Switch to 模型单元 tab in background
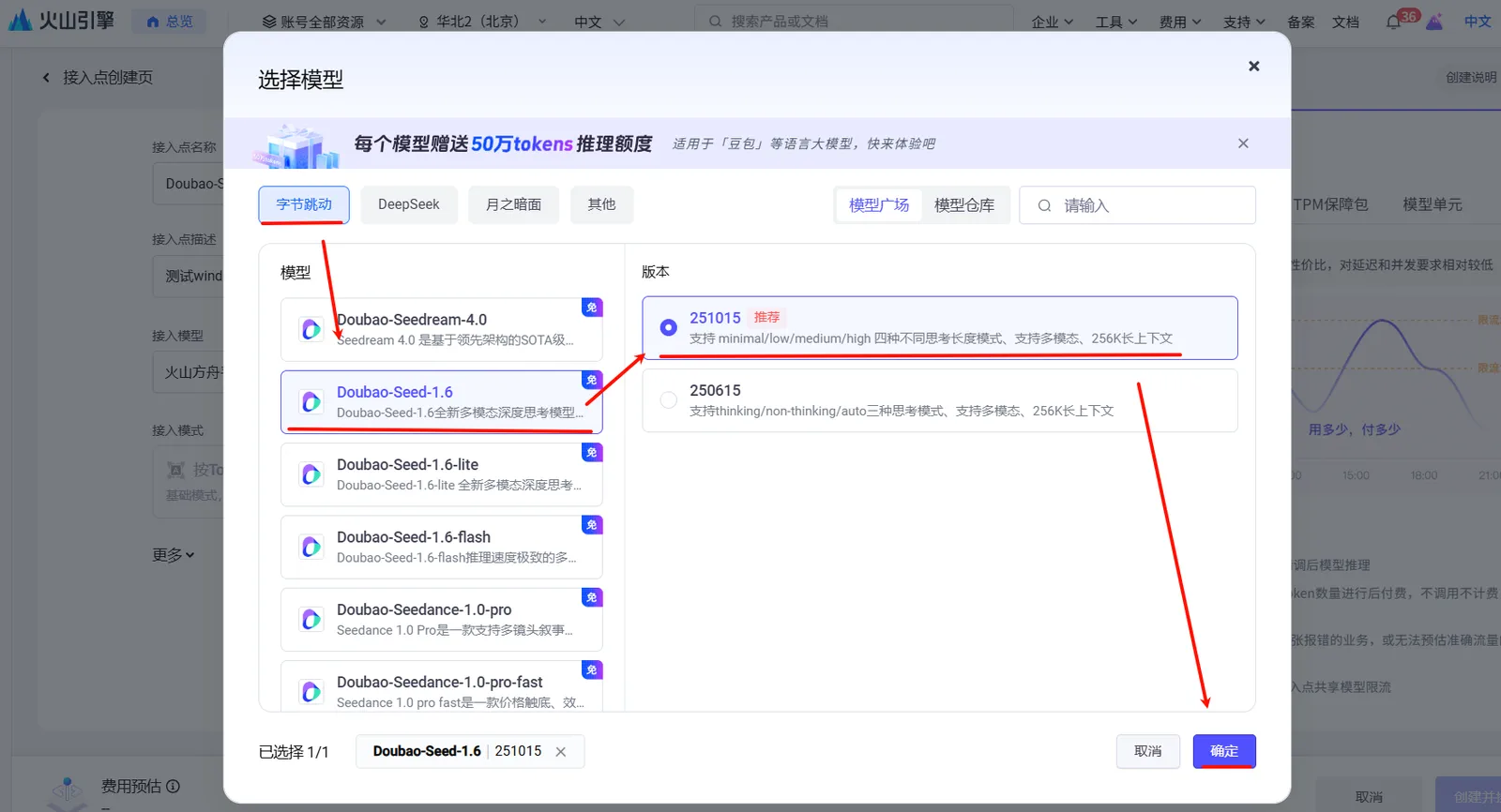This screenshot has height=812, width=1501. pyautogui.click(x=1432, y=204)
